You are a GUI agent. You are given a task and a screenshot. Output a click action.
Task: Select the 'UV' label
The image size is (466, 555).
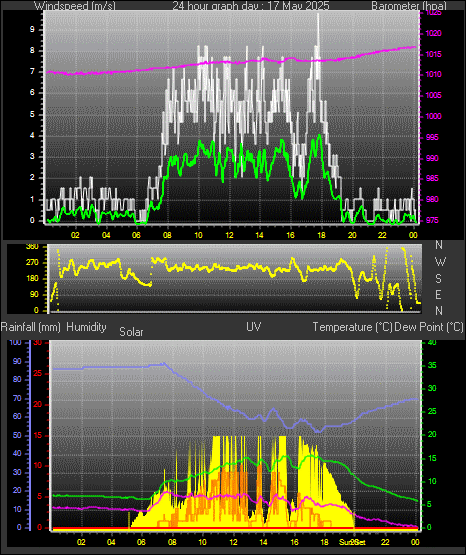254,327
